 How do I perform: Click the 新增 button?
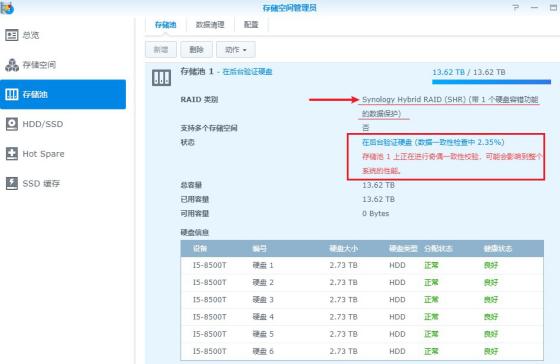point(161,50)
